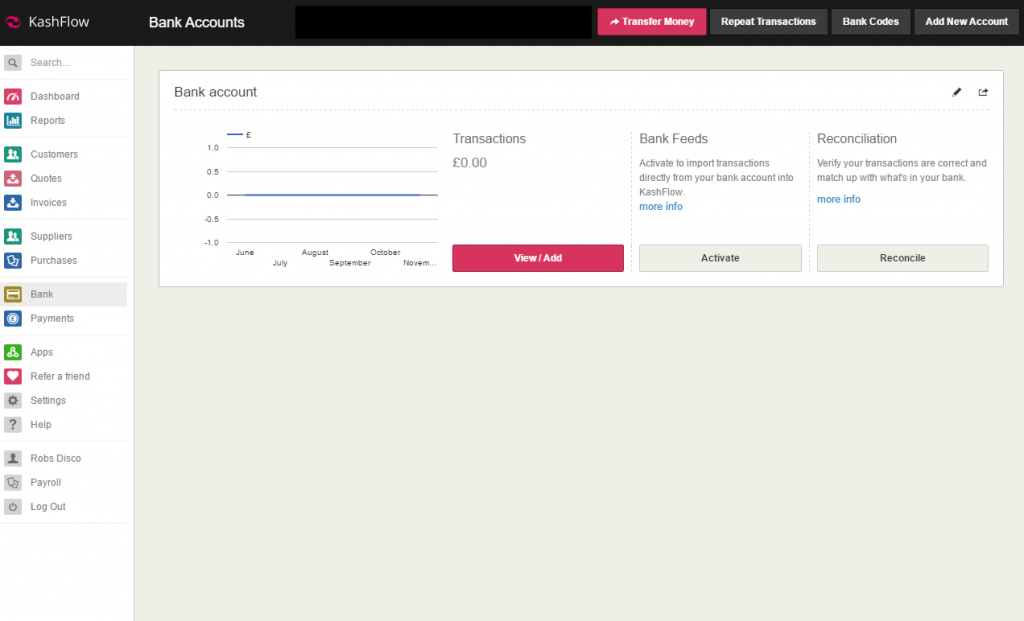The image size is (1024, 621).
Task: Click the Suppliers people icon
Action: coord(12,236)
